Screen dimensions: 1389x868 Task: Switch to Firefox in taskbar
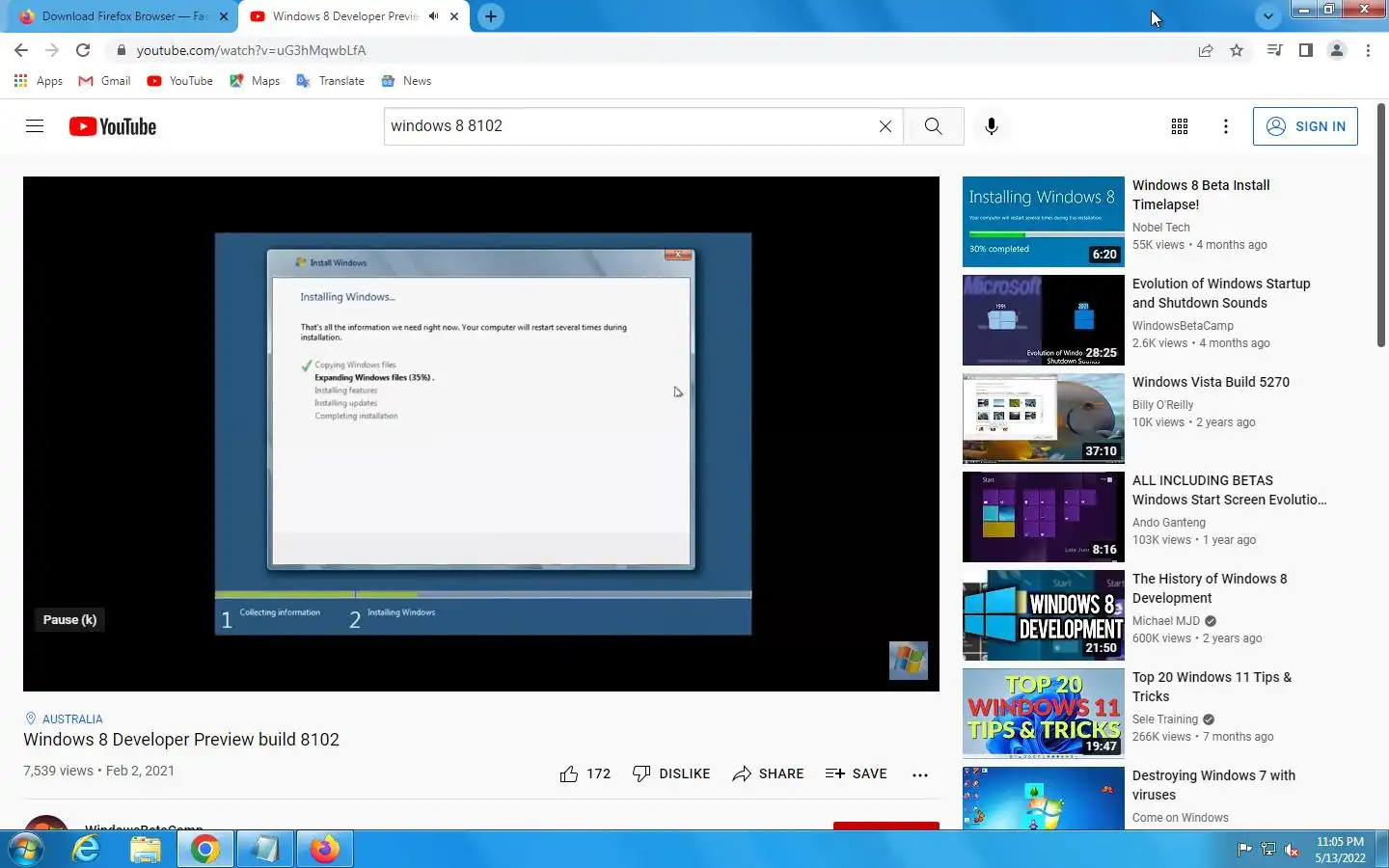[x=324, y=849]
